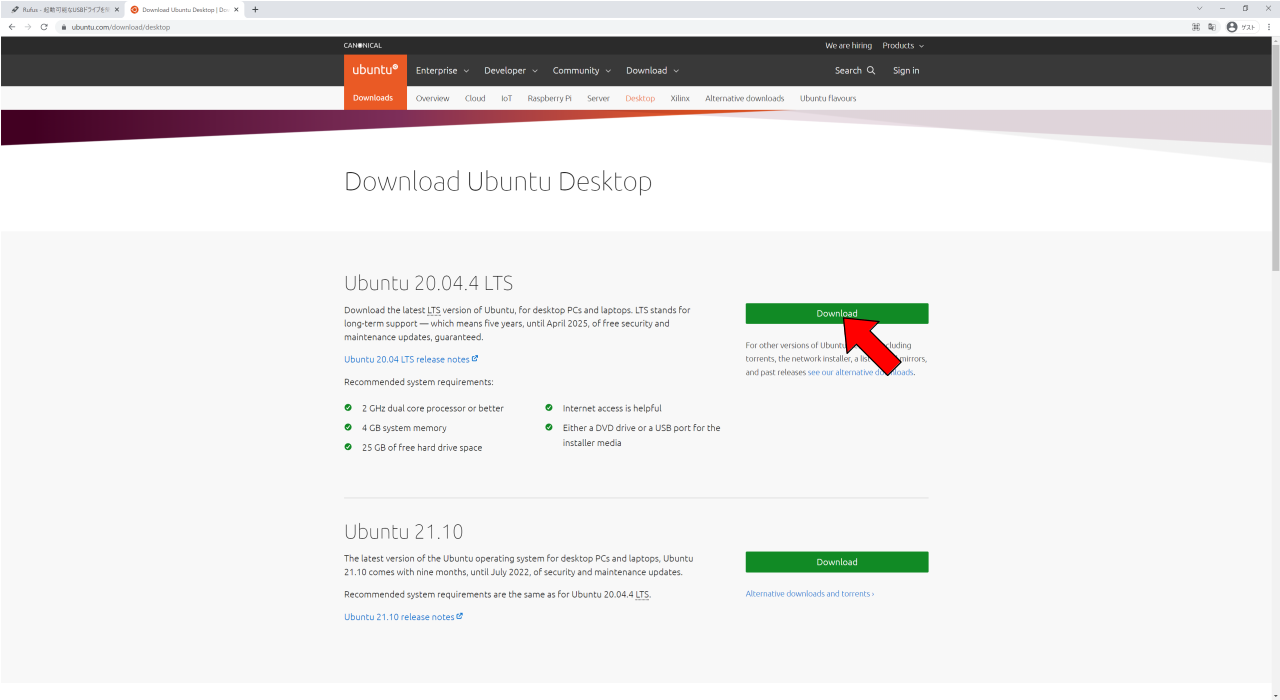This screenshot has height=700, width=1280.
Task: Expand the Enterprise menu
Action: click(x=442, y=70)
